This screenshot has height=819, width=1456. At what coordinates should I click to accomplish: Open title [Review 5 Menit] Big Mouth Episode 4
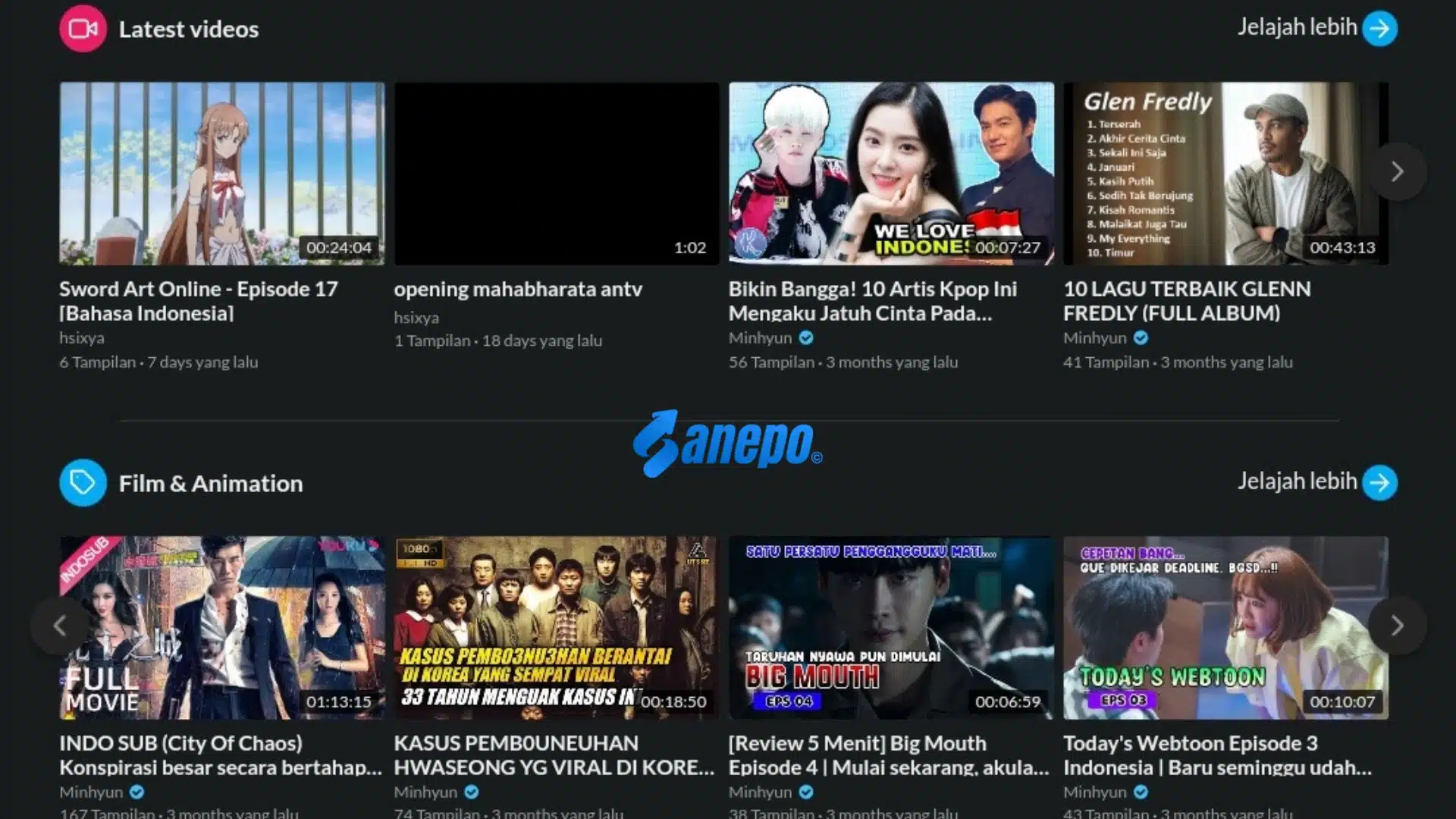[889, 755]
